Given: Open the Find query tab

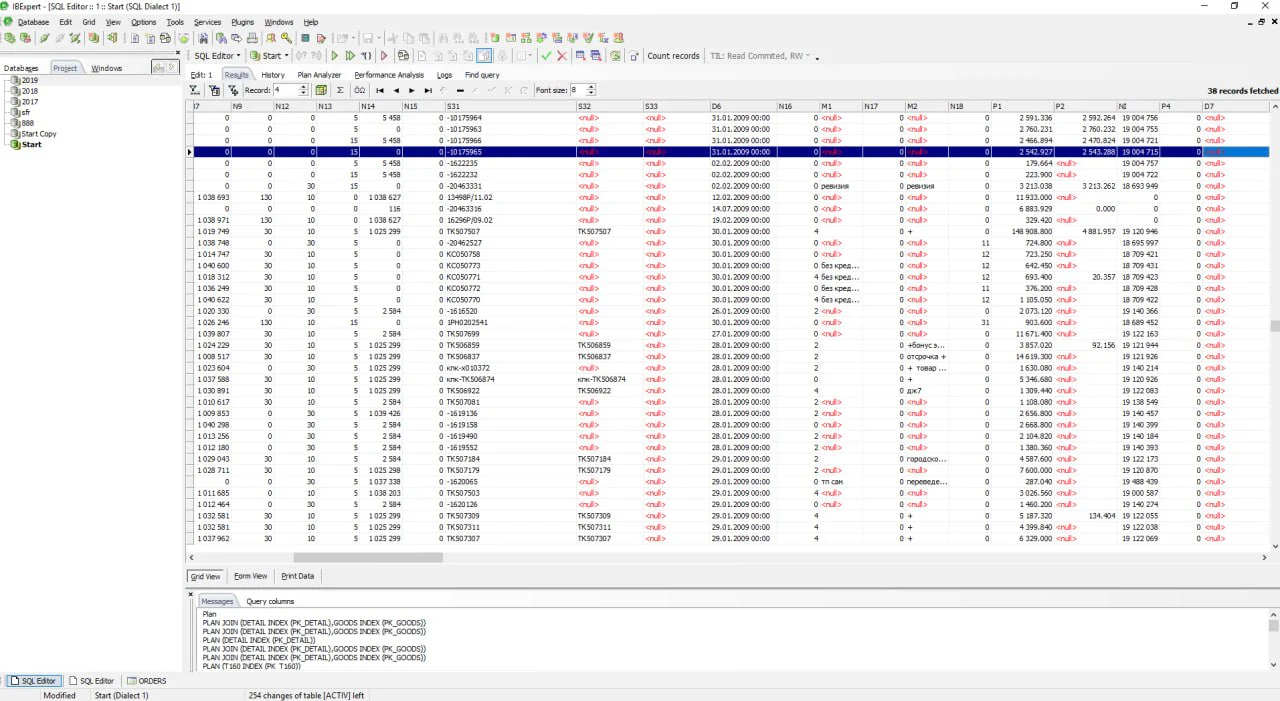Looking at the screenshot, I should (x=482, y=75).
